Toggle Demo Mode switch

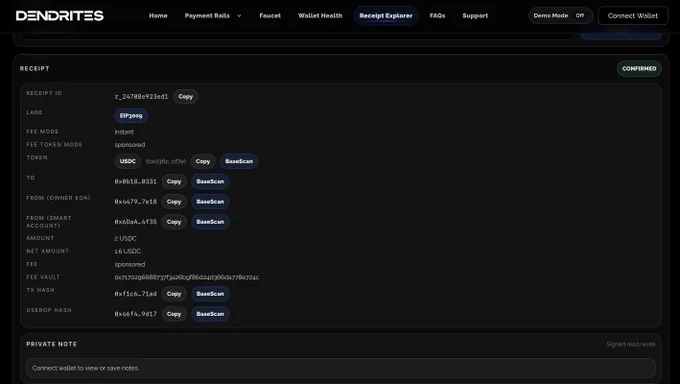(x=560, y=16)
